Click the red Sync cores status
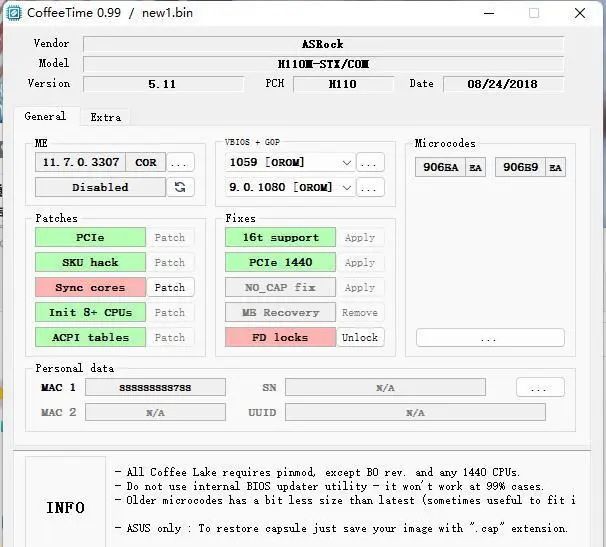This screenshot has height=547, width=606. click(90, 287)
